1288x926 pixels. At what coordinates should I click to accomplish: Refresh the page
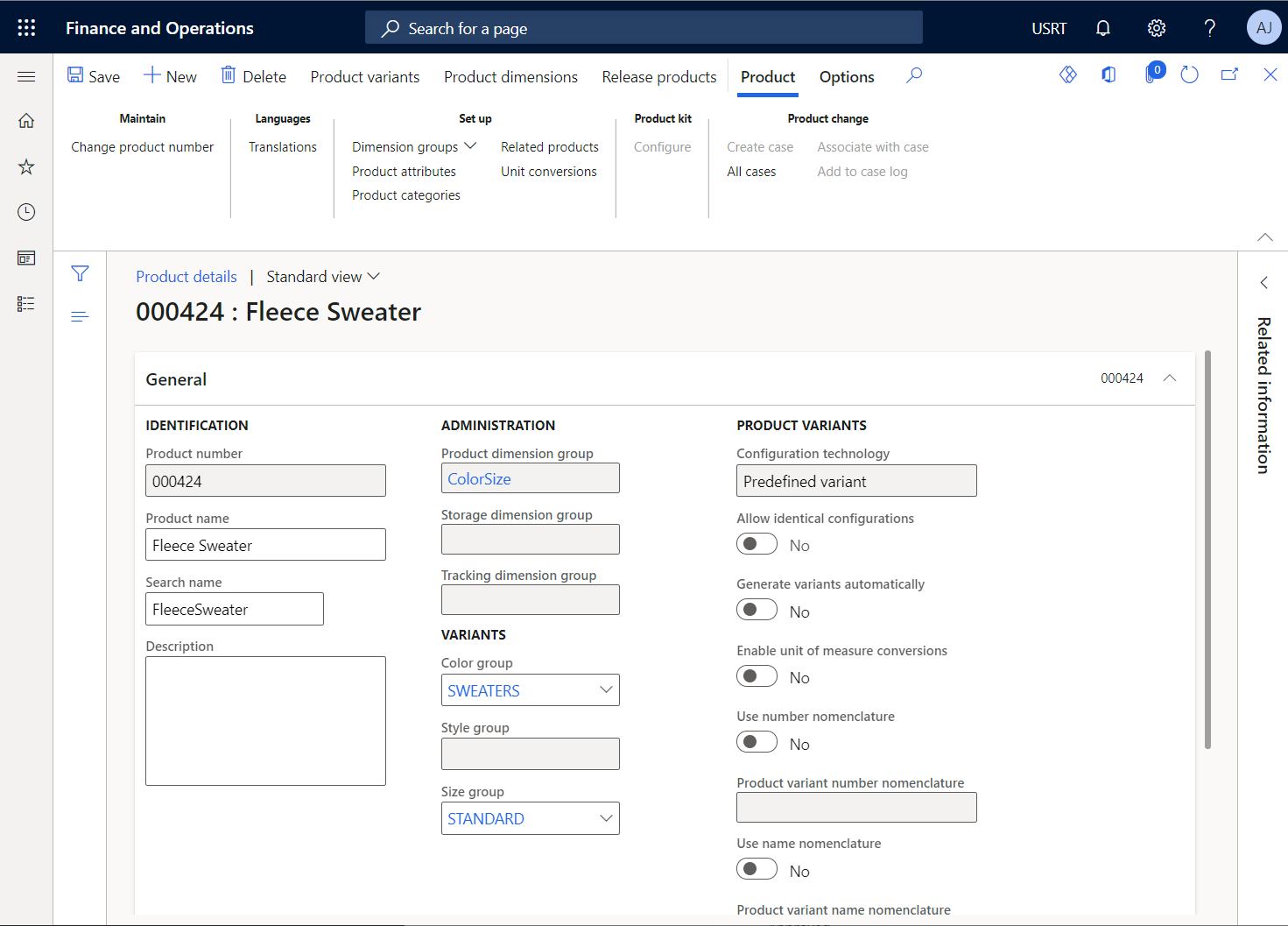pos(1189,75)
